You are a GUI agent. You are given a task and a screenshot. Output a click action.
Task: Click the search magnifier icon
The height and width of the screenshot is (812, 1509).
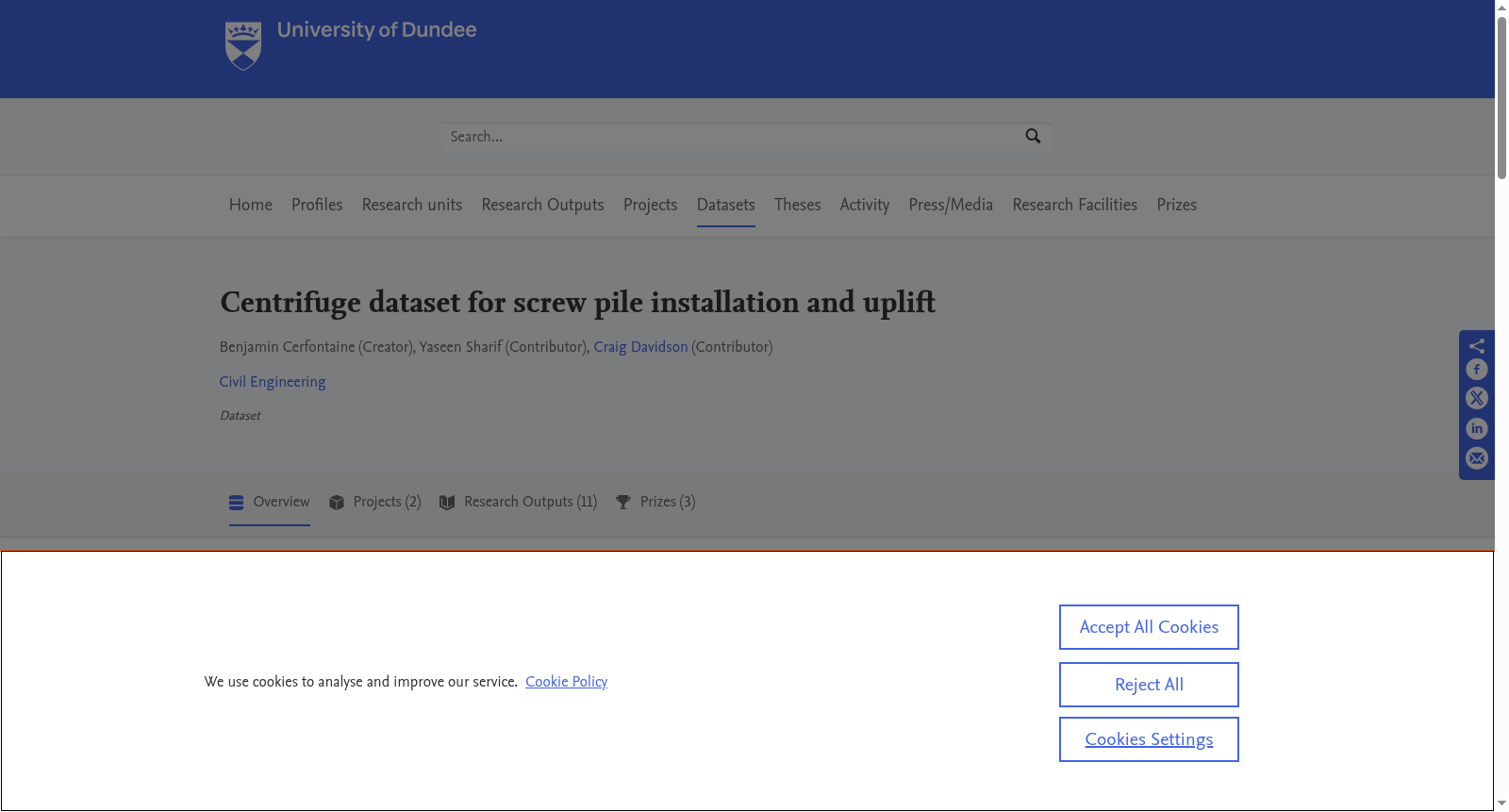click(x=1033, y=137)
